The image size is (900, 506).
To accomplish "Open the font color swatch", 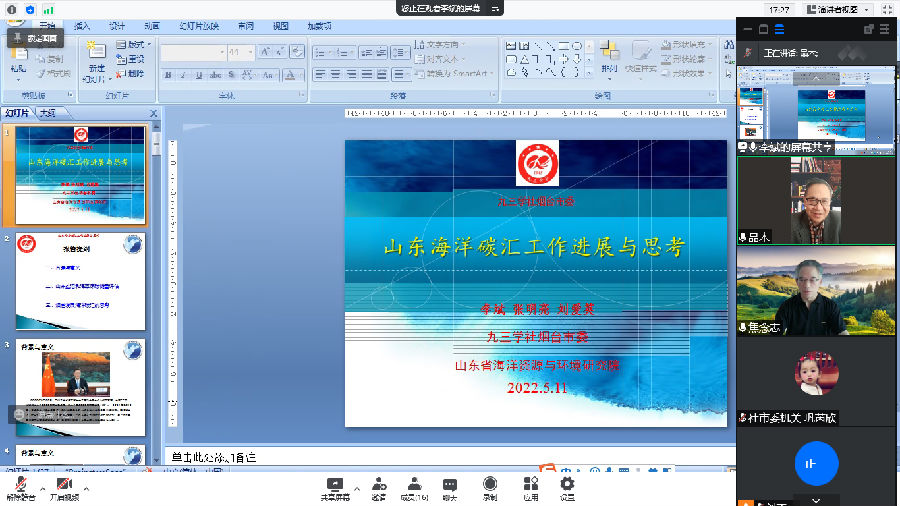I will click(290, 75).
